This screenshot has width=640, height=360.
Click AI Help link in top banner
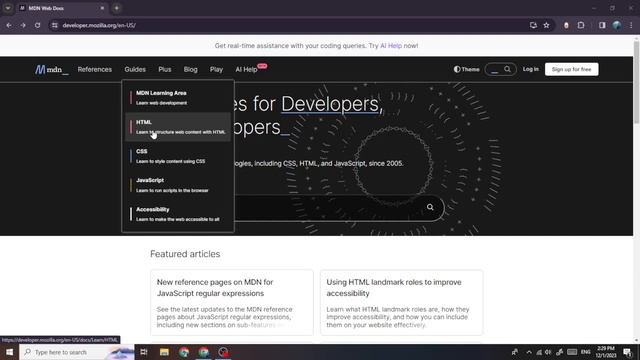coord(391,46)
